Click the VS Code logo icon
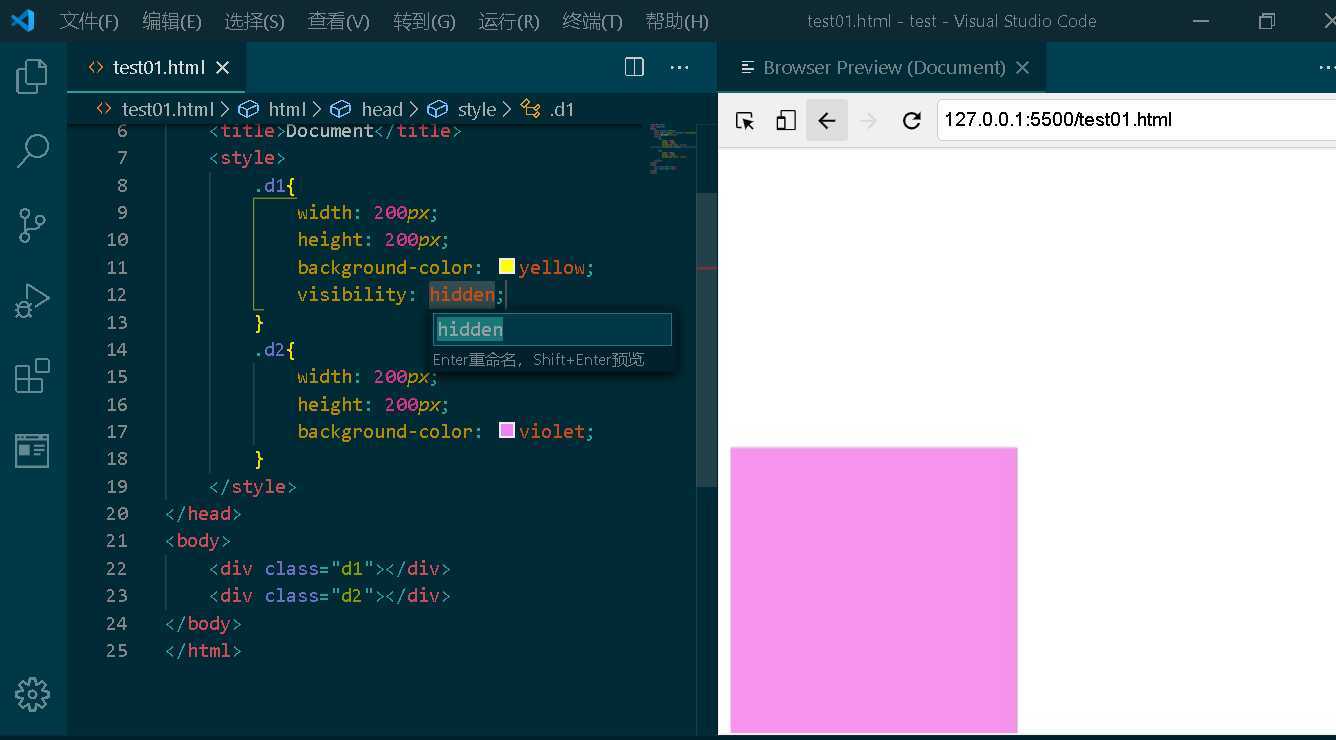Screen dimensions: 1336x740 point(22,20)
